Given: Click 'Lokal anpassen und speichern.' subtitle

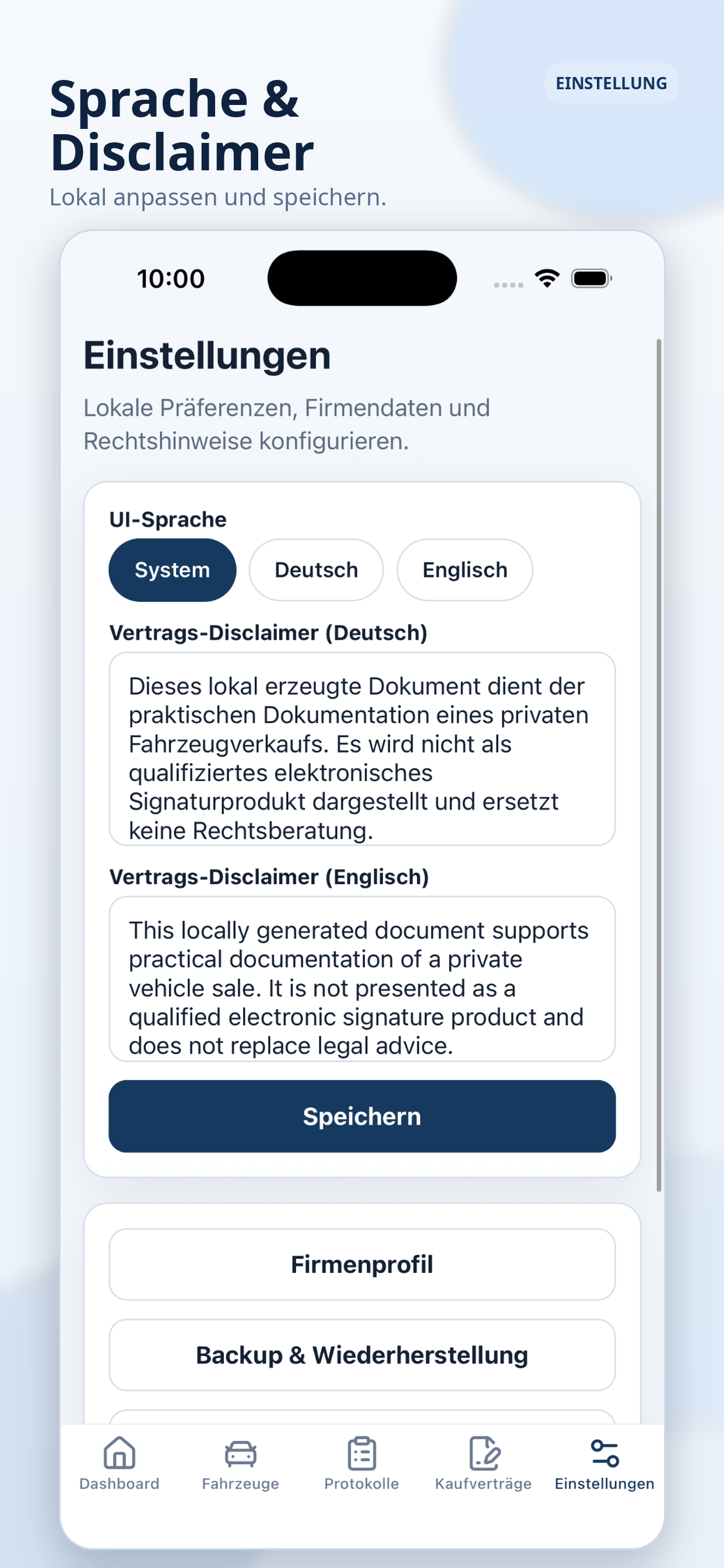Looking at the screenshot, I should (x=218, y=197).
